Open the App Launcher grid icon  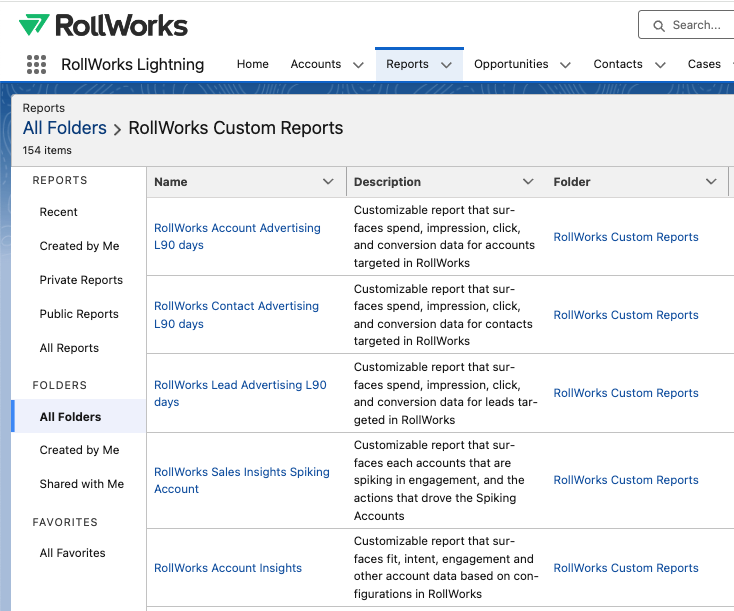pos(37,64)
